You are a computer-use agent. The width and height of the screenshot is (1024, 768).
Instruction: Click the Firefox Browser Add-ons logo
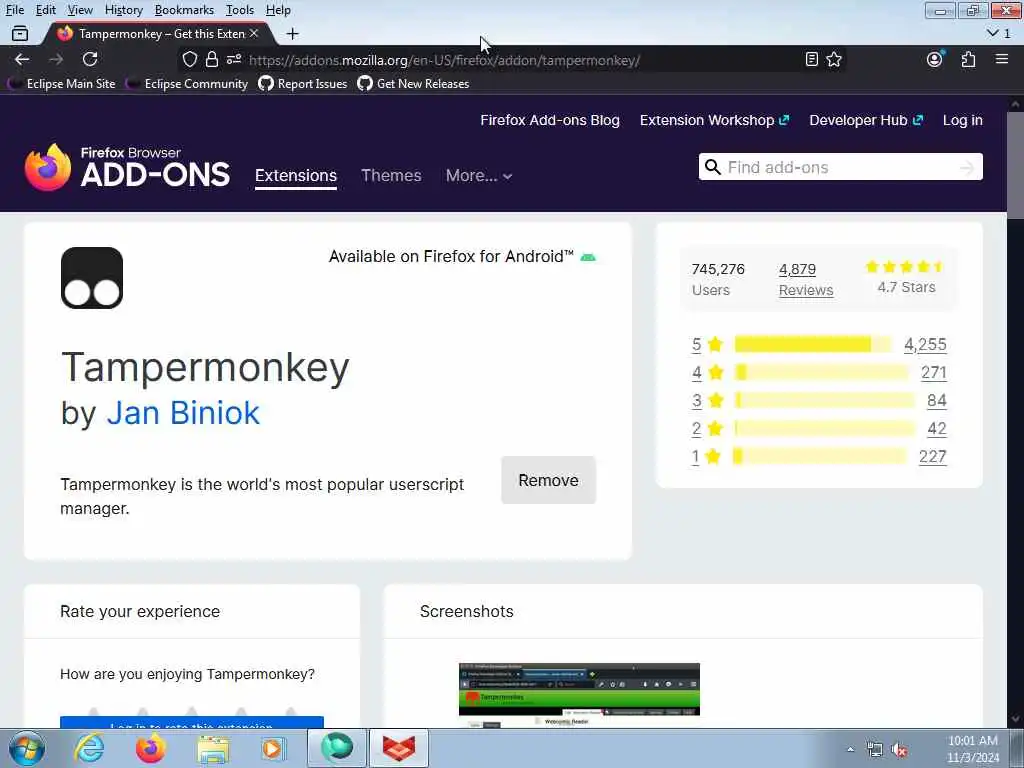tap(127, 168)
